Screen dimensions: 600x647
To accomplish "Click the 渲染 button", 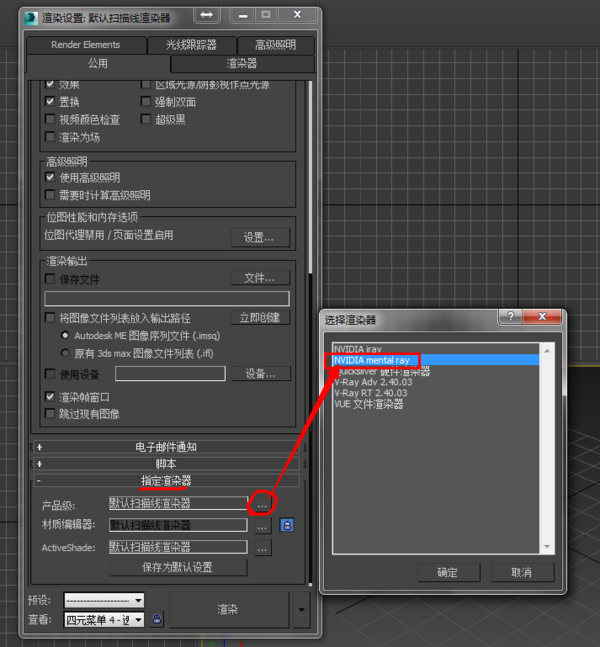I will tap(229, 609).
